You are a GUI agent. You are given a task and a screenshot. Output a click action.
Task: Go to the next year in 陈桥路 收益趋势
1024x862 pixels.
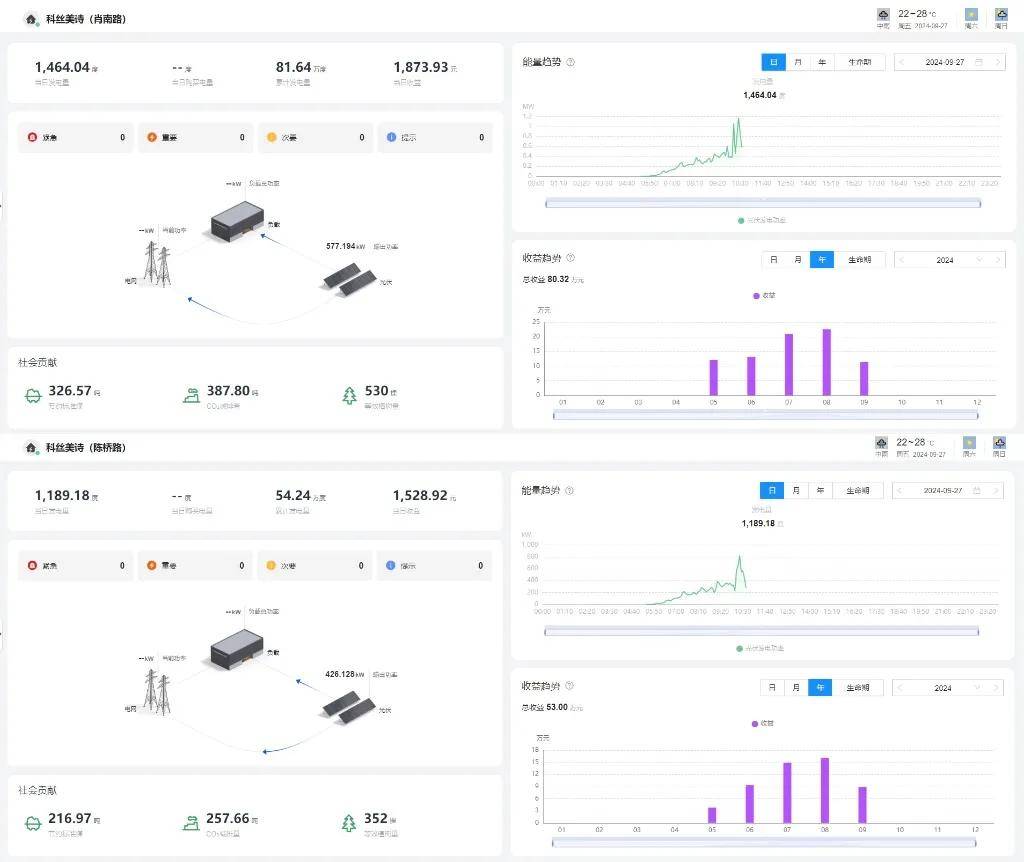995,688
